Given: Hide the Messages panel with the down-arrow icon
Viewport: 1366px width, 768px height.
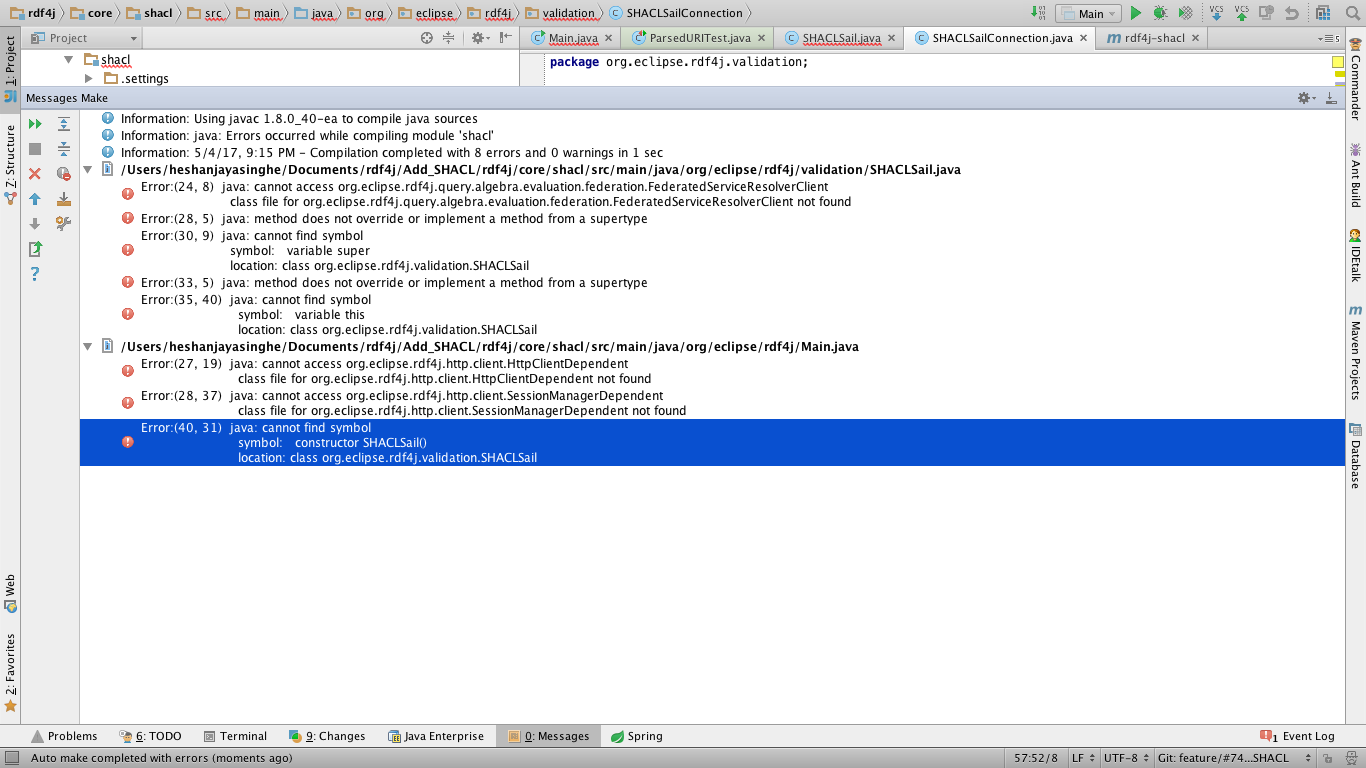Looking at the screenshot, I should [1331, 98].
